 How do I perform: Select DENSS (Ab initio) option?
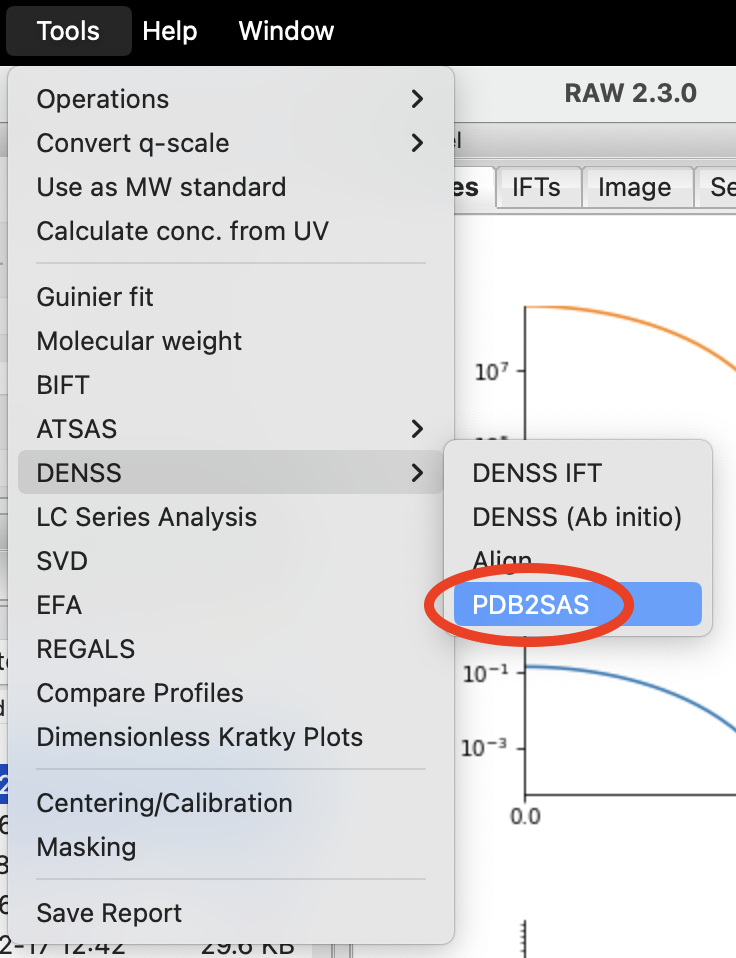(x=578, y=517)
